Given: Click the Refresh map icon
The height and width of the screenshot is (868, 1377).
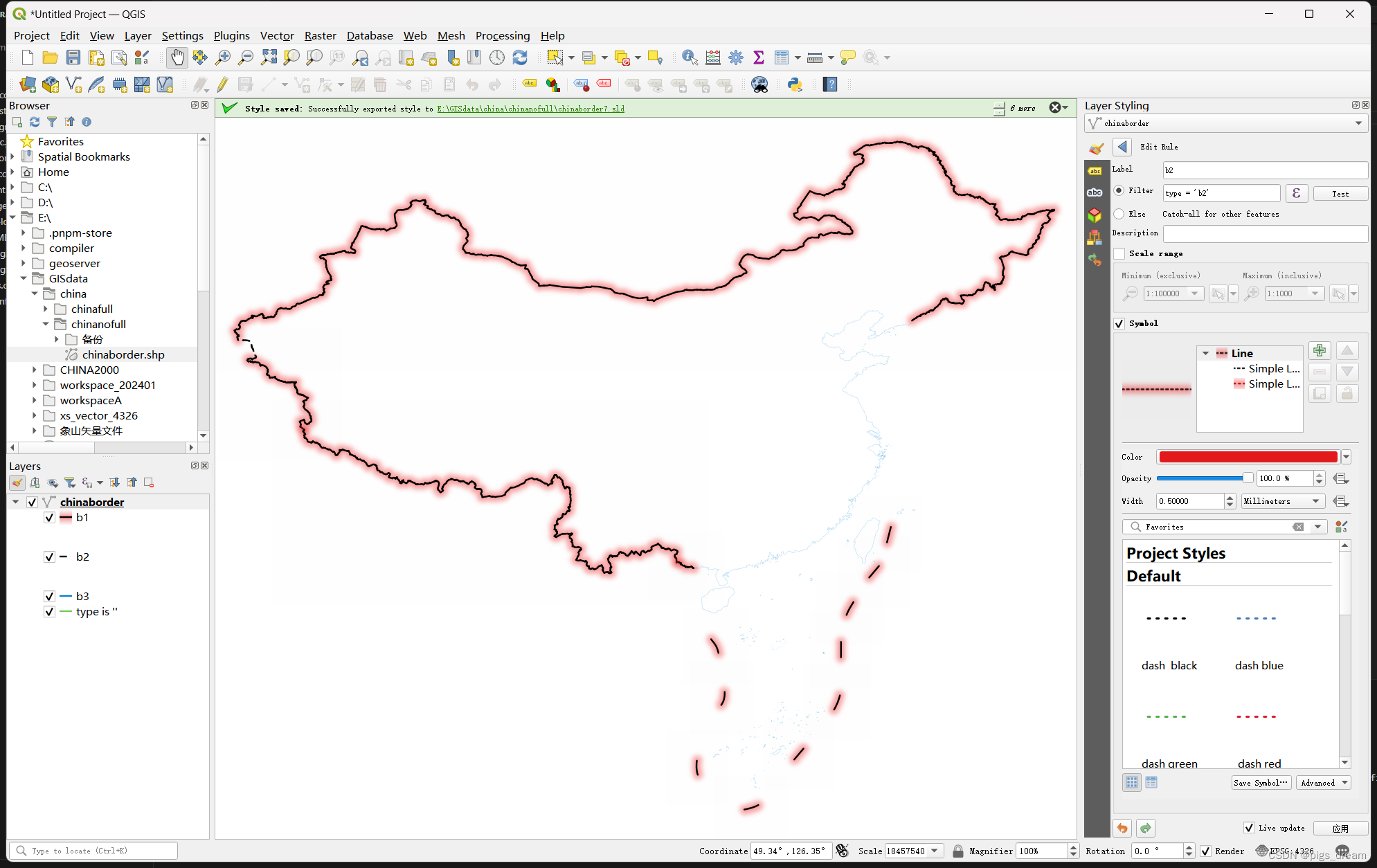Looking at the screenshot, I should pos(520,57).
